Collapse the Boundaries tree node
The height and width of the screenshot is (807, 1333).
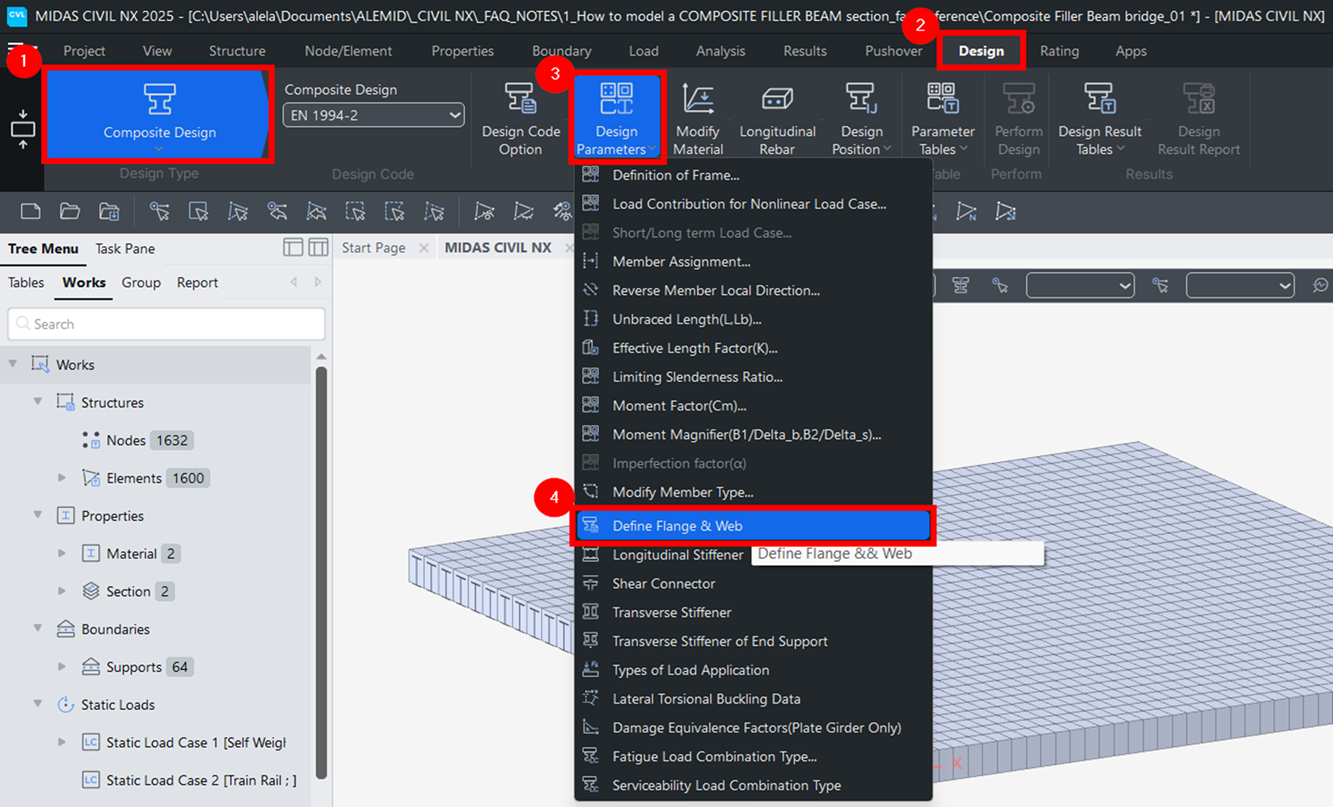(x=38, y=629)
